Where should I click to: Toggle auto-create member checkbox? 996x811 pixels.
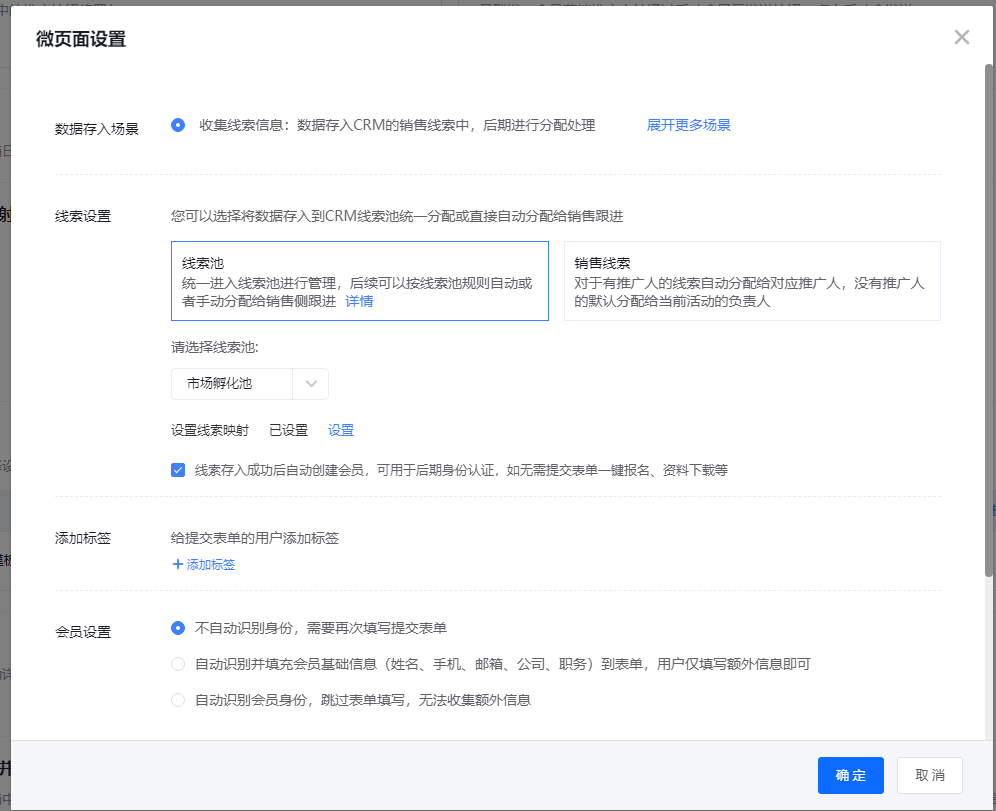(178, 470)
